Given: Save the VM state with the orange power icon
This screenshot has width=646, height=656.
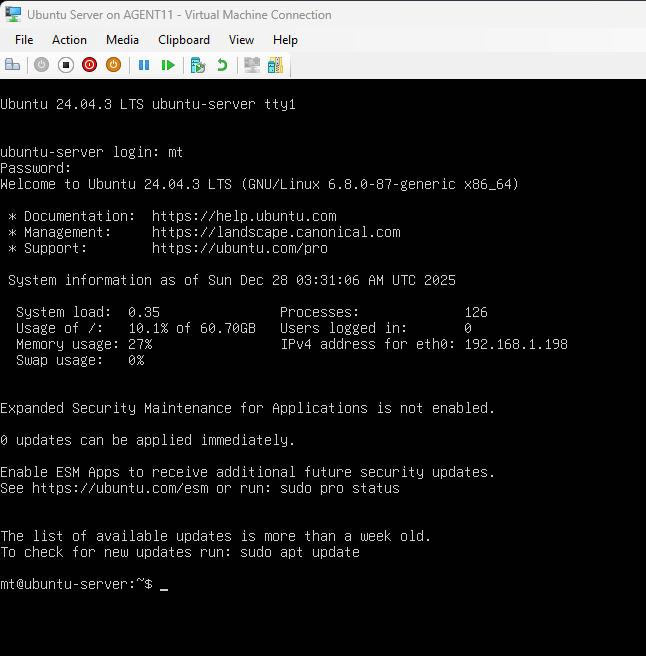Looking at the screenshot, I should coord(114,65).
